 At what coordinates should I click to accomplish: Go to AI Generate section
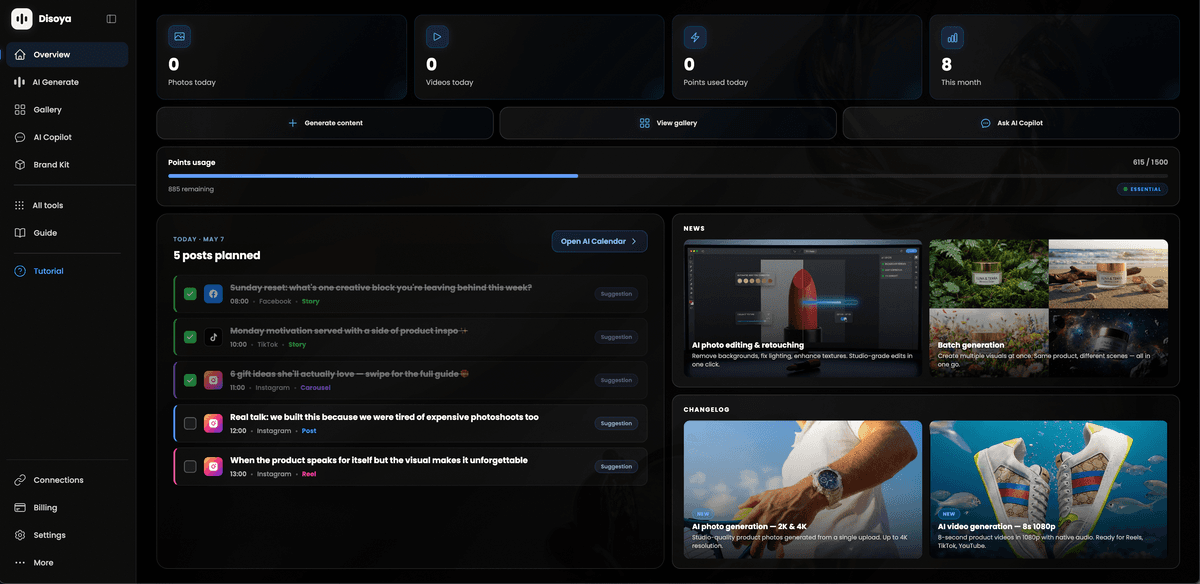pyautogui.click(x=68, y=82)
